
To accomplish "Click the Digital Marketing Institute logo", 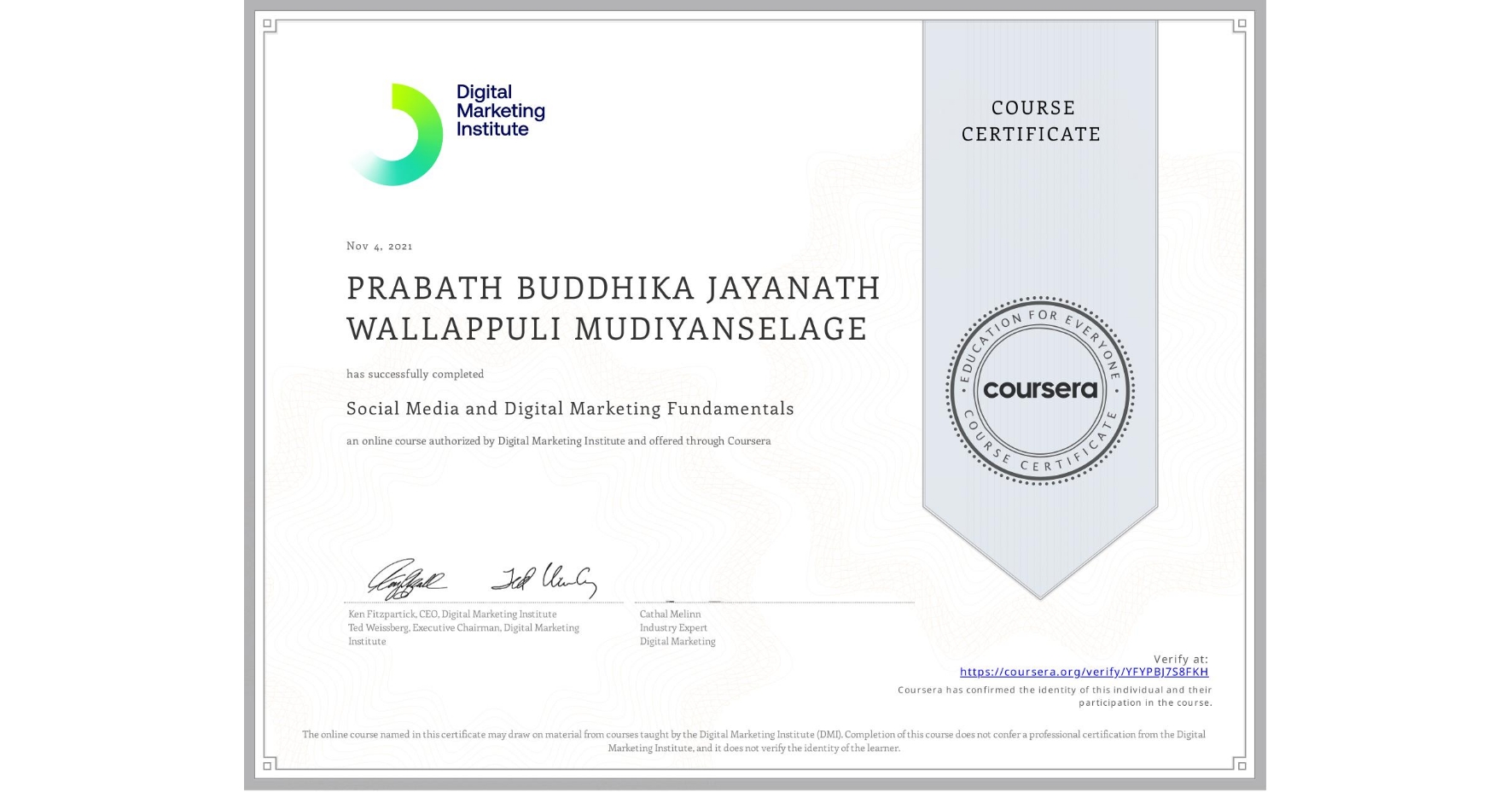I will click(x=445, y=134).
